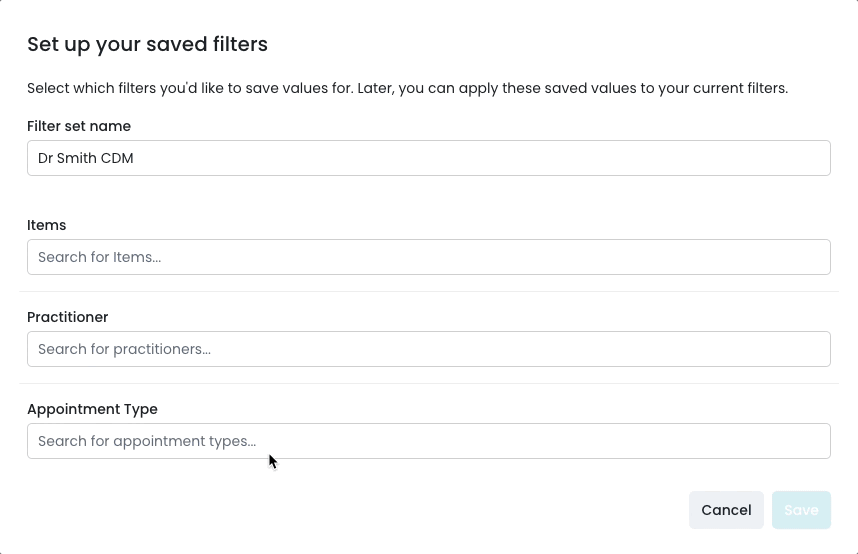Click the 'Items' field label
Viewport: 858px width, 554px height.
[x=47, y=225]
